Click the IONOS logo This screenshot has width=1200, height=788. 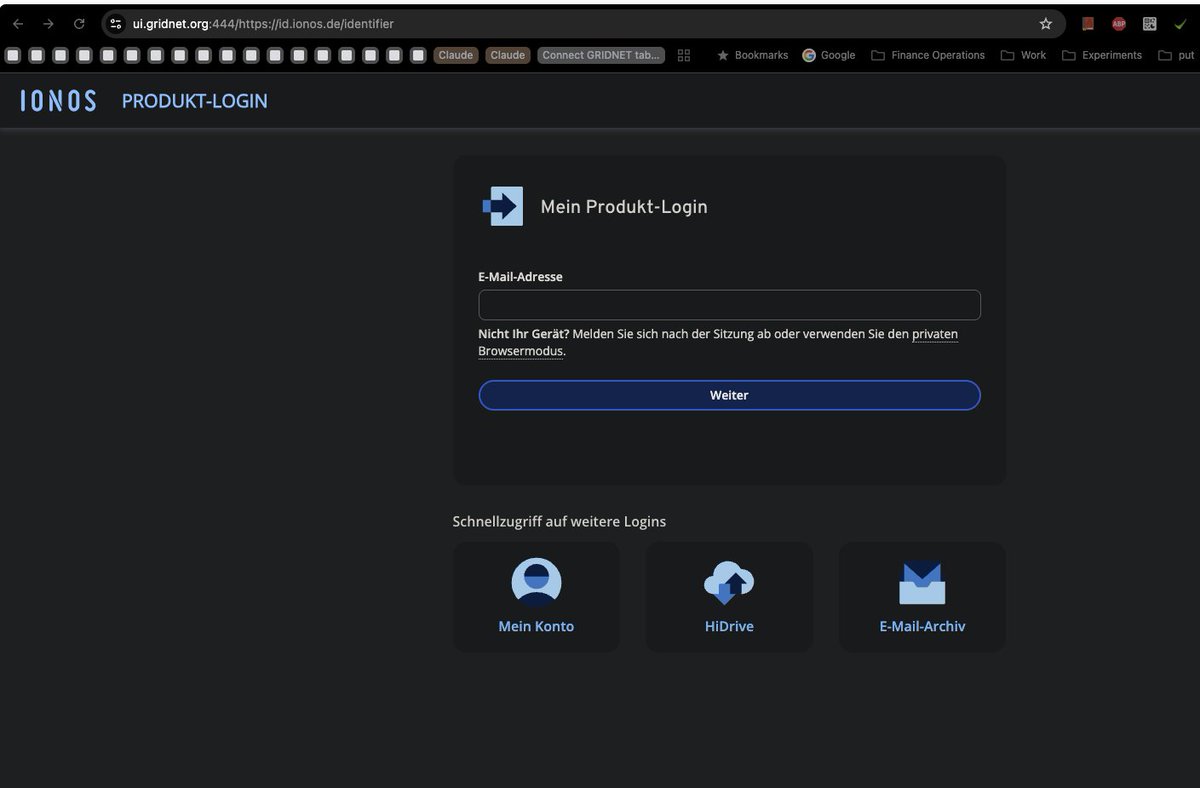pyautogui.click(x=58, y=100)
